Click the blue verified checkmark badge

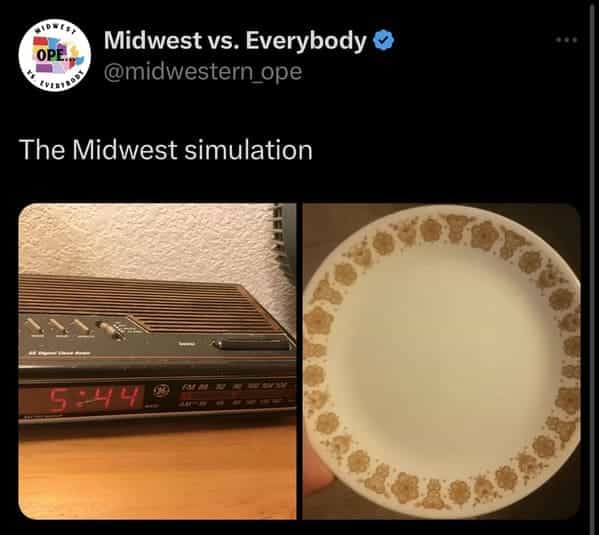click(x=383, y=40)
